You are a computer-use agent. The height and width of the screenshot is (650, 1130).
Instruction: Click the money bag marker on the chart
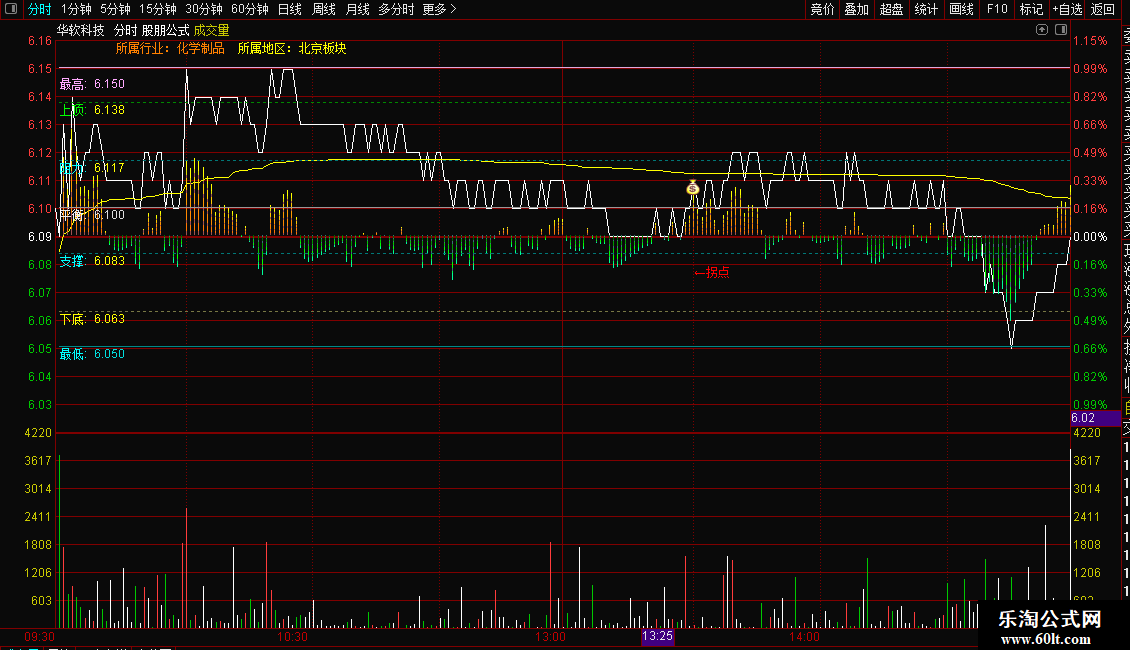693,188
